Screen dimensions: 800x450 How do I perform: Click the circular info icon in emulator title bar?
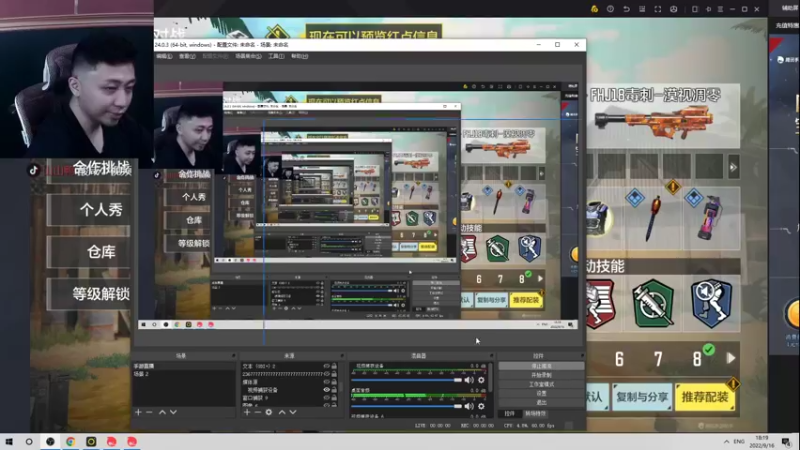click(610, 9)
